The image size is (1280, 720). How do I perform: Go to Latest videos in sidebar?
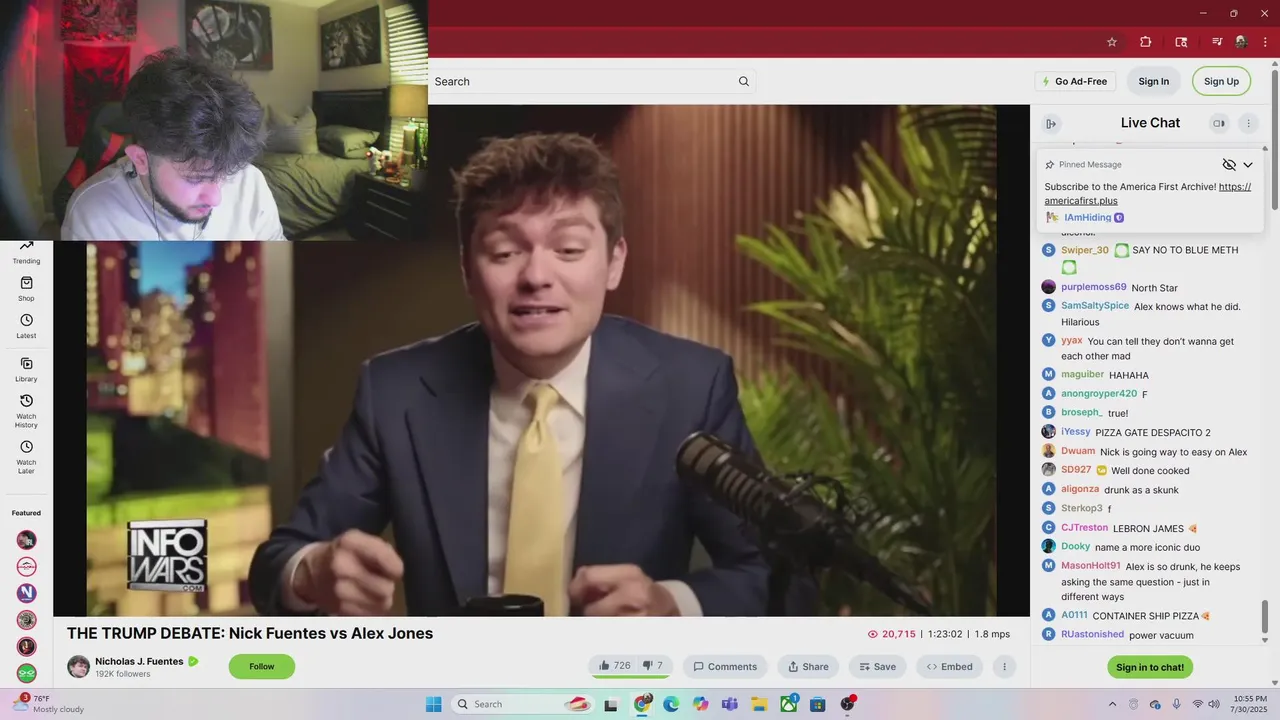click(26, 326)
